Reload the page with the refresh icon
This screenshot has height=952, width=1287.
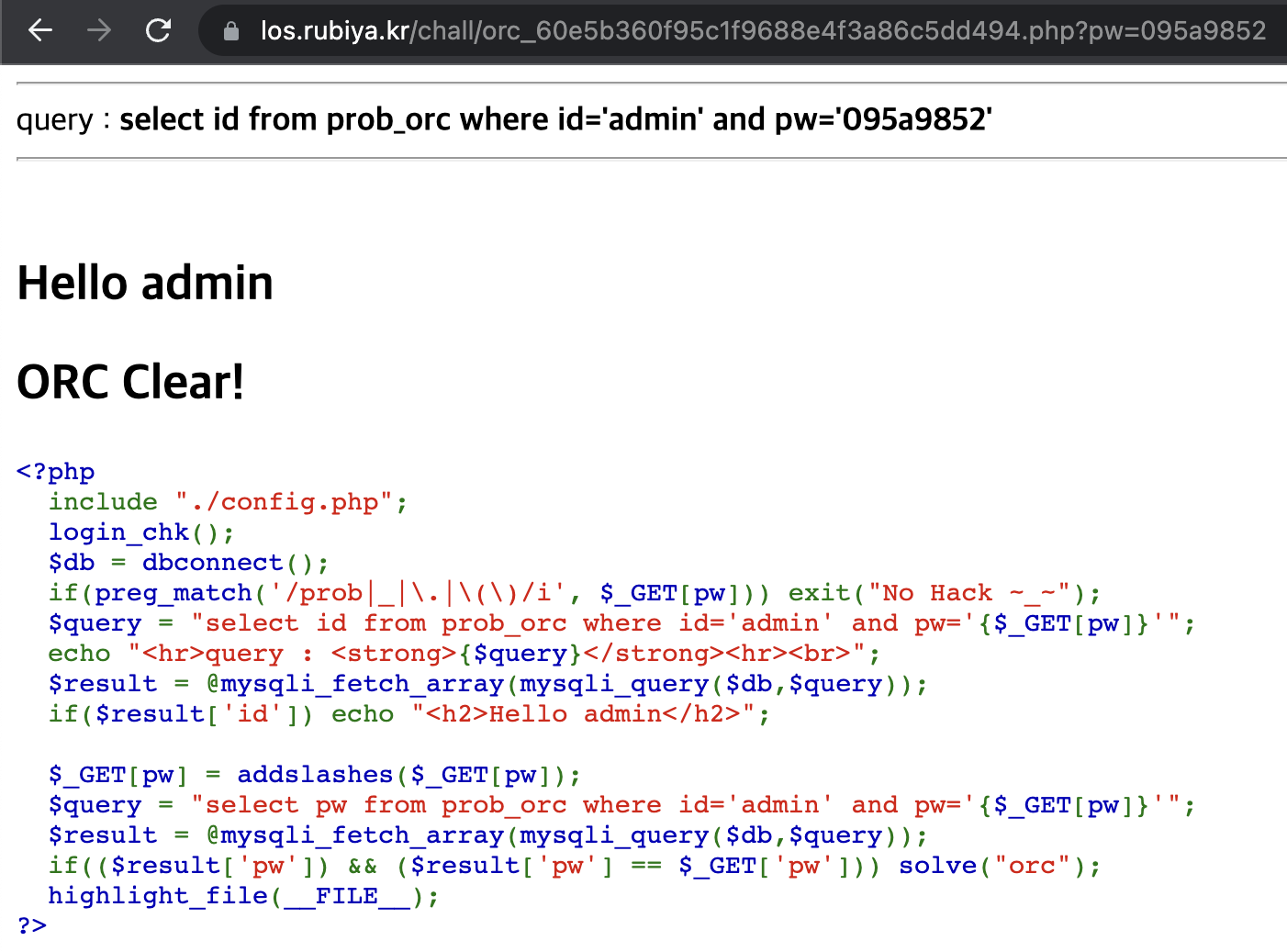coord(159,30)
